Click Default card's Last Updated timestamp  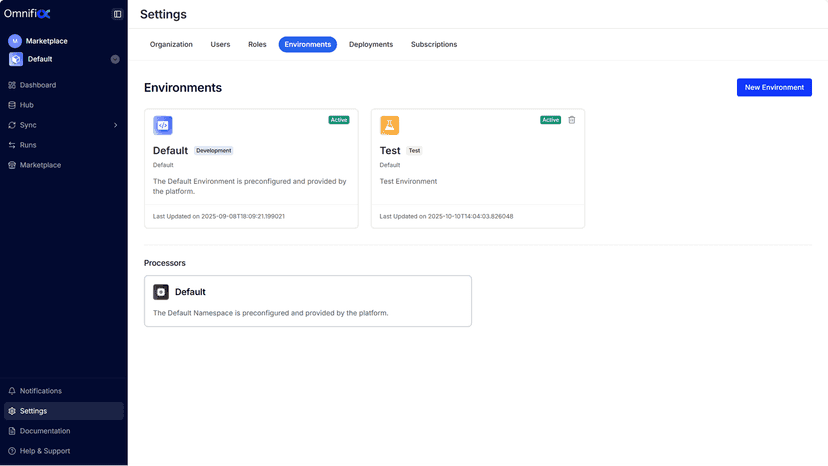click(219, 217)
